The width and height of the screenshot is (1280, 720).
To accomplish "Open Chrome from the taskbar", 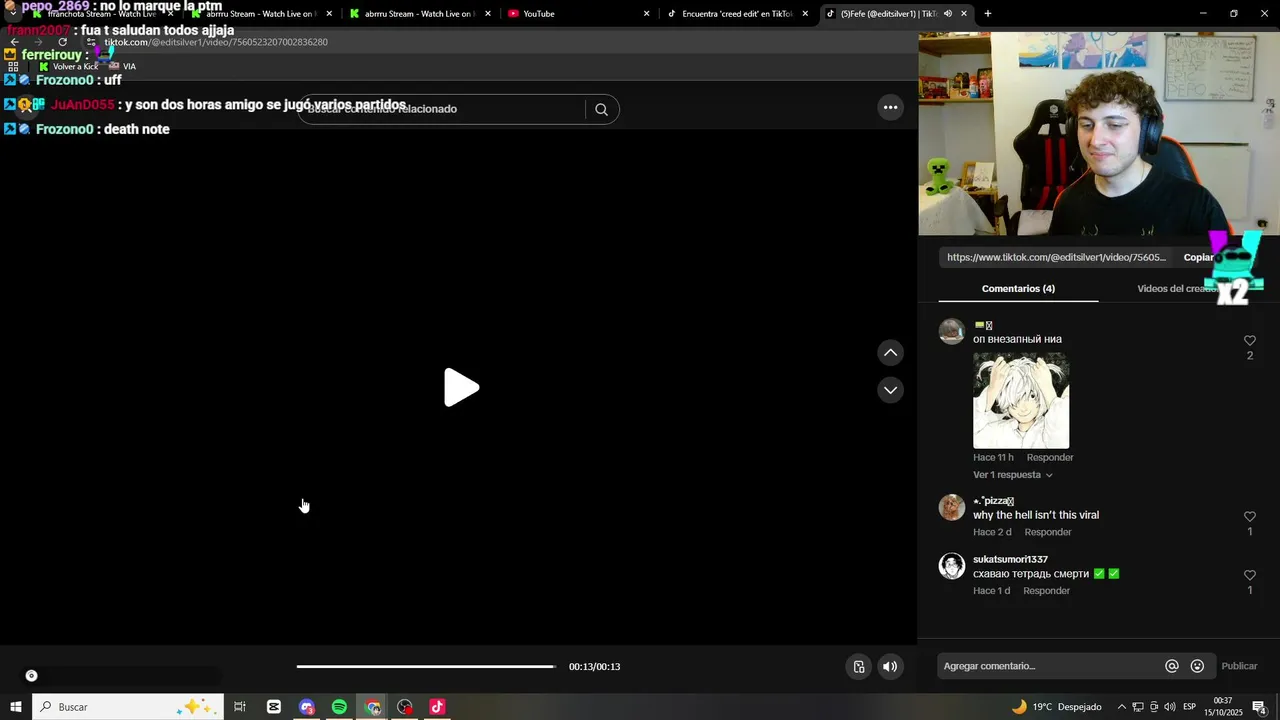I will 372,707.
